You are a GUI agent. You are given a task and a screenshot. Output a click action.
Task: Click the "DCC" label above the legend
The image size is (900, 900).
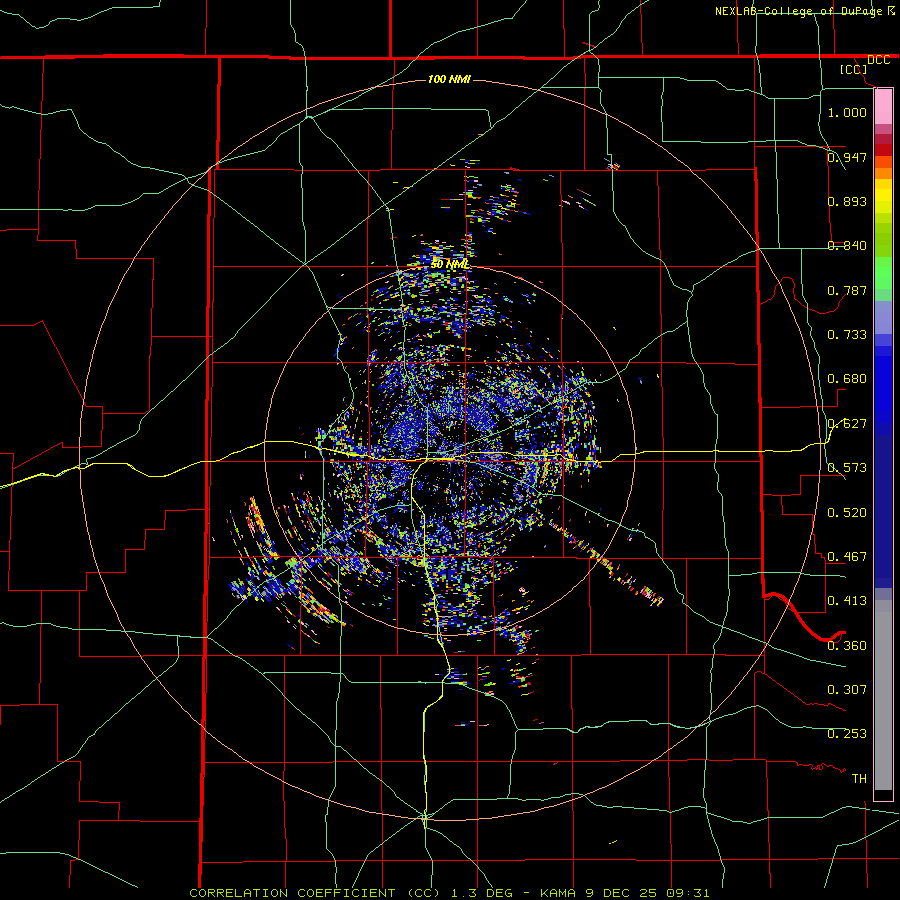click(878, 60)
